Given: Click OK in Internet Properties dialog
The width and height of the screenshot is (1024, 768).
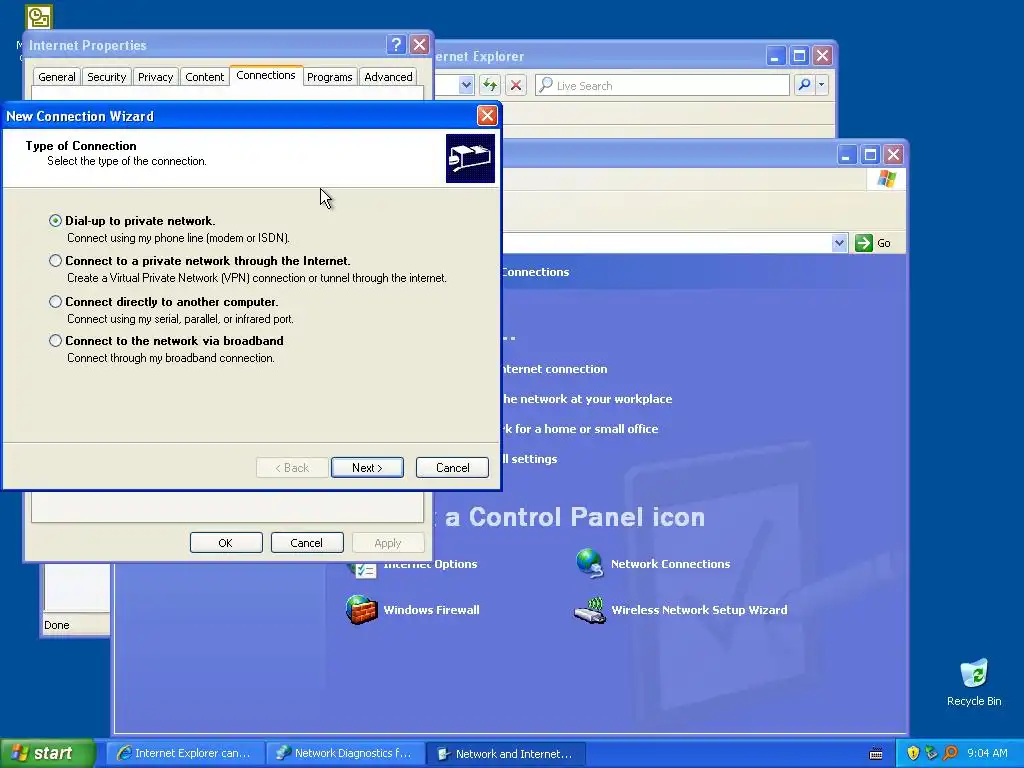Looking at the screenshot, I should [226, 543].
